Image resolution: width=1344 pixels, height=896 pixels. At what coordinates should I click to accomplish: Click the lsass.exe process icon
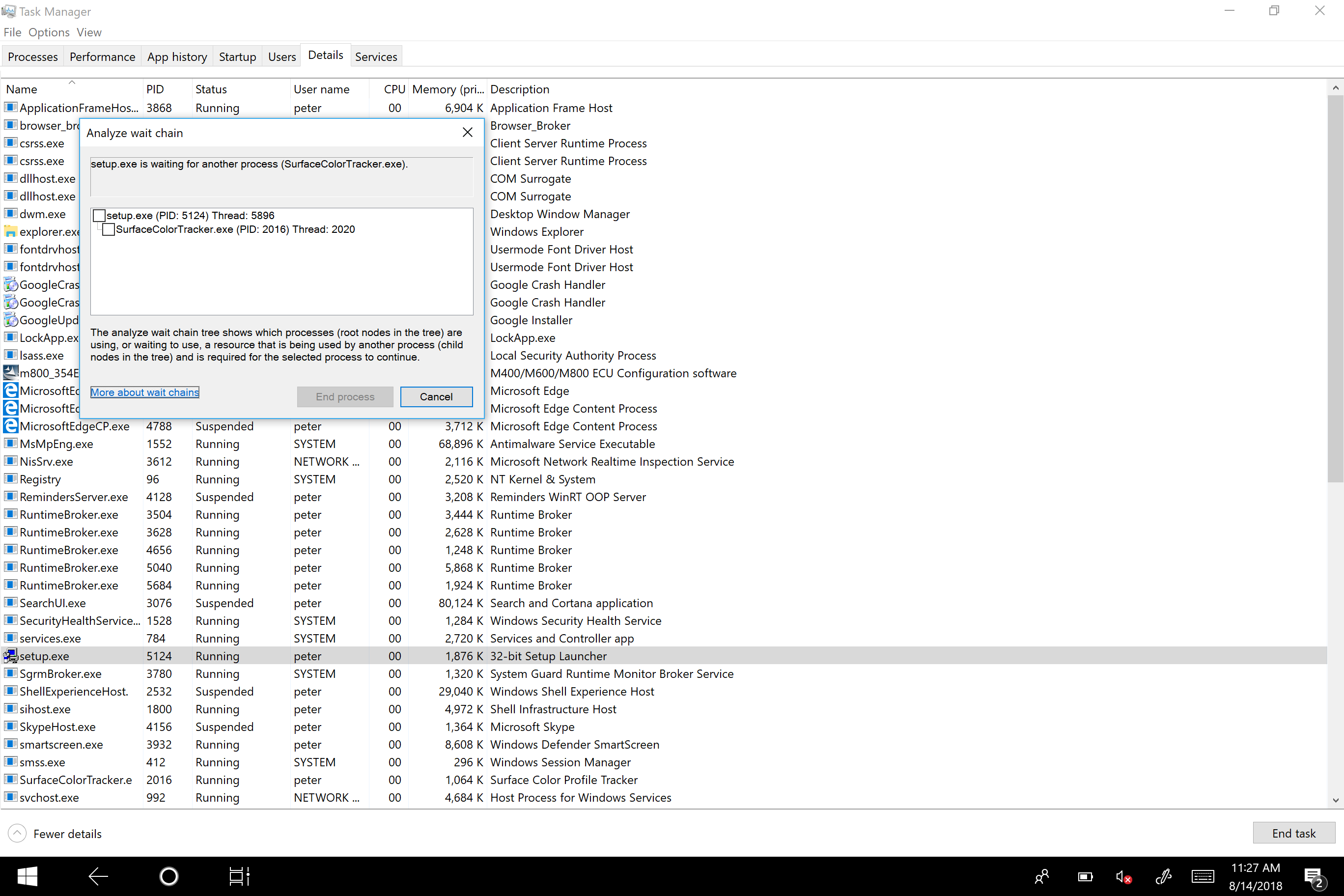point(10,355)
